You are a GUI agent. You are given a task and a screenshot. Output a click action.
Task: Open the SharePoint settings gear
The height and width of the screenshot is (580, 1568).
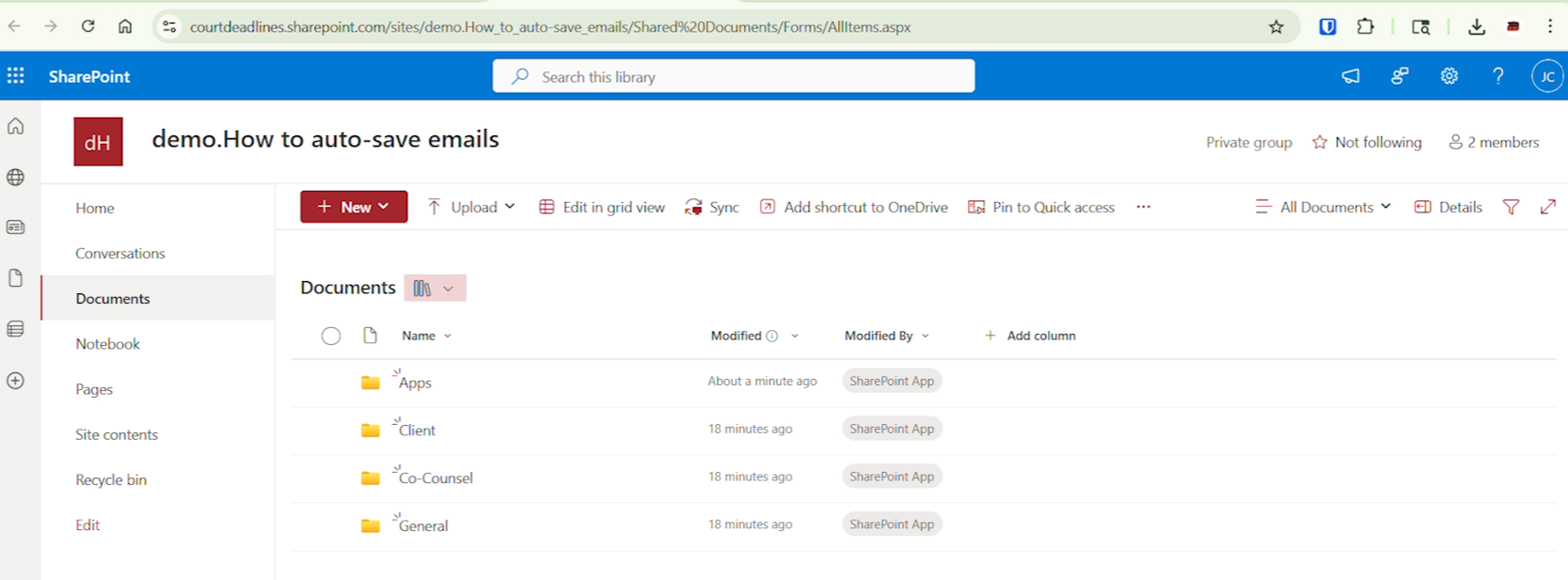(x=1449, y=76)
